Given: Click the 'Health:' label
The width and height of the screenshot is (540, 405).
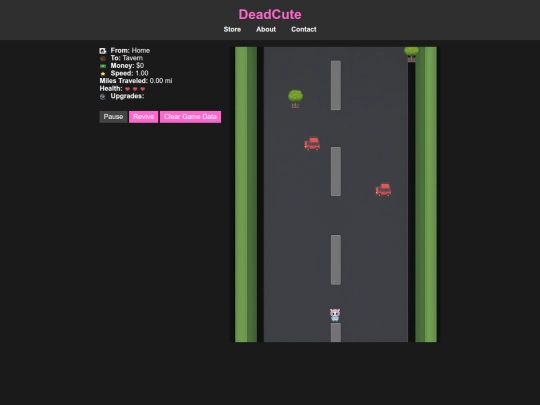Looking at the screenshot, I should click(x=111, y=89).
